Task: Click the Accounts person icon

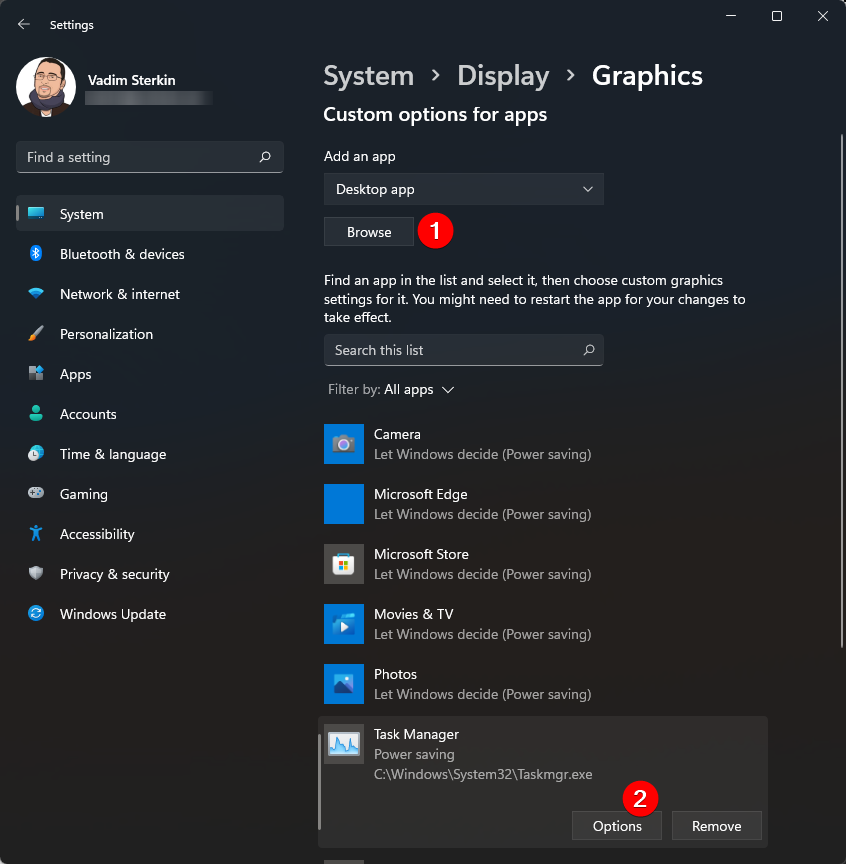Action: pyautogui.click(x=36, y=413)
